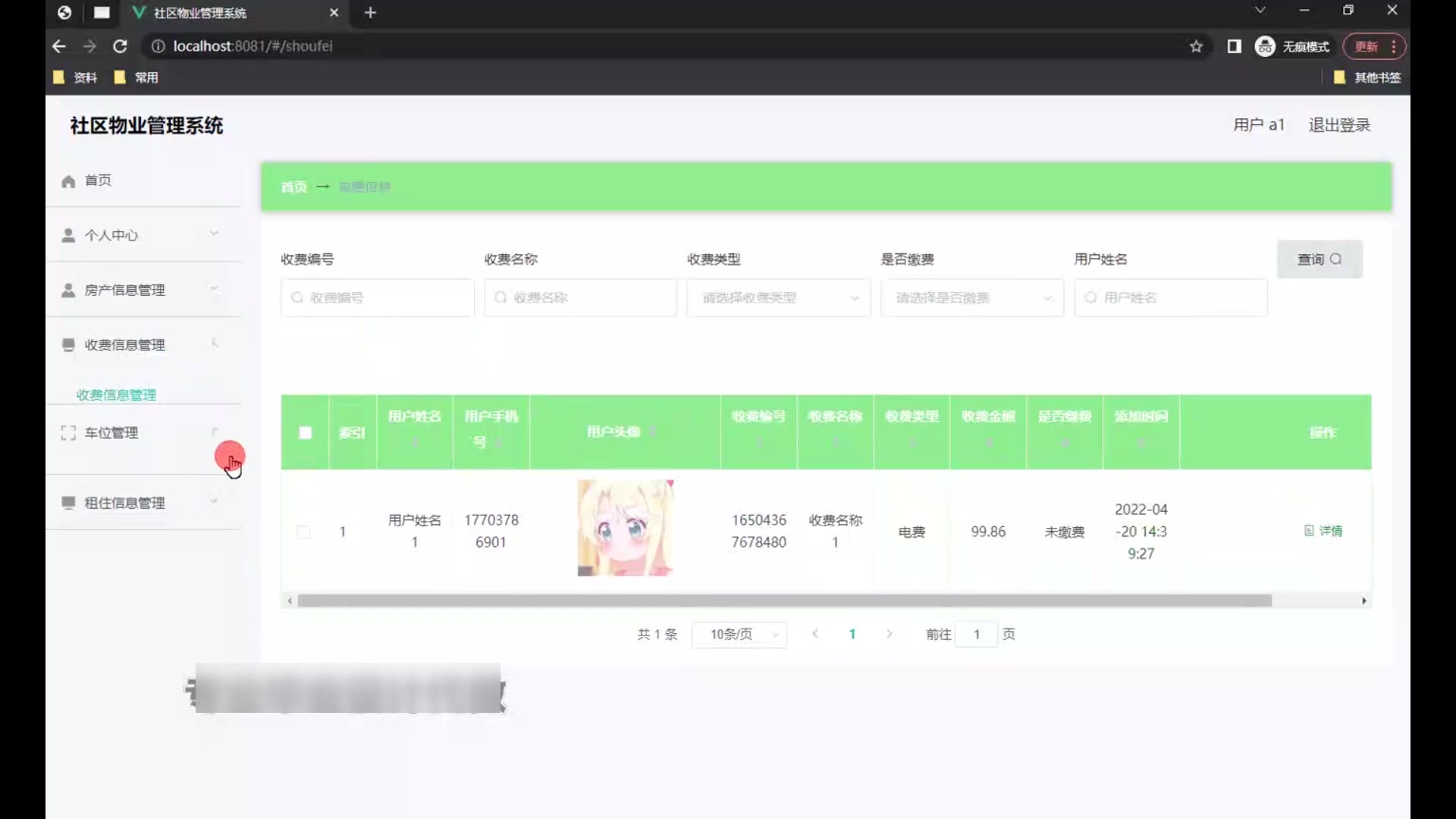Click the home icon beside 首页
Screen dimensions: 1456x819
[68, 181]
